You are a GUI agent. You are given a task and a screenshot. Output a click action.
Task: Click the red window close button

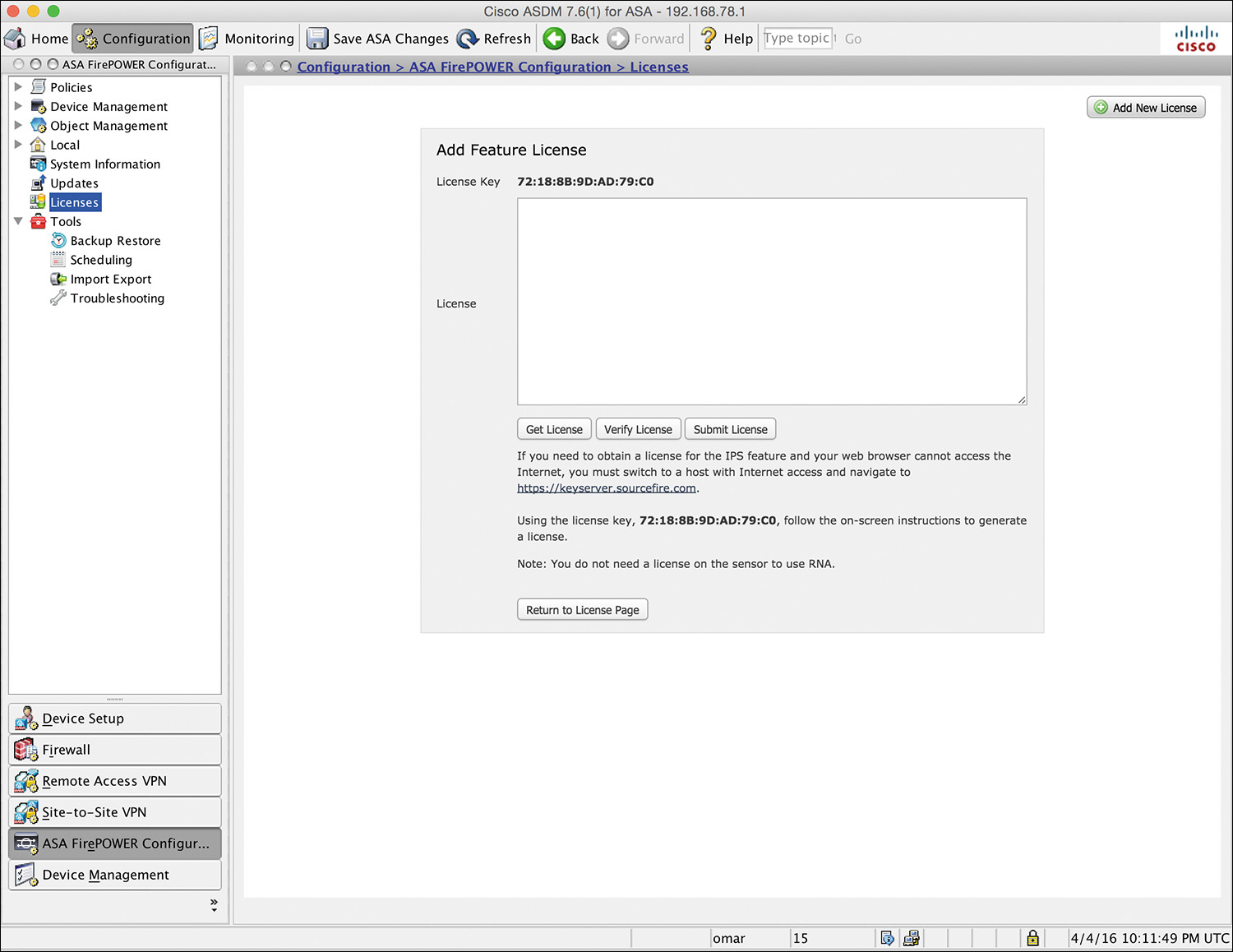pos(13,11)
